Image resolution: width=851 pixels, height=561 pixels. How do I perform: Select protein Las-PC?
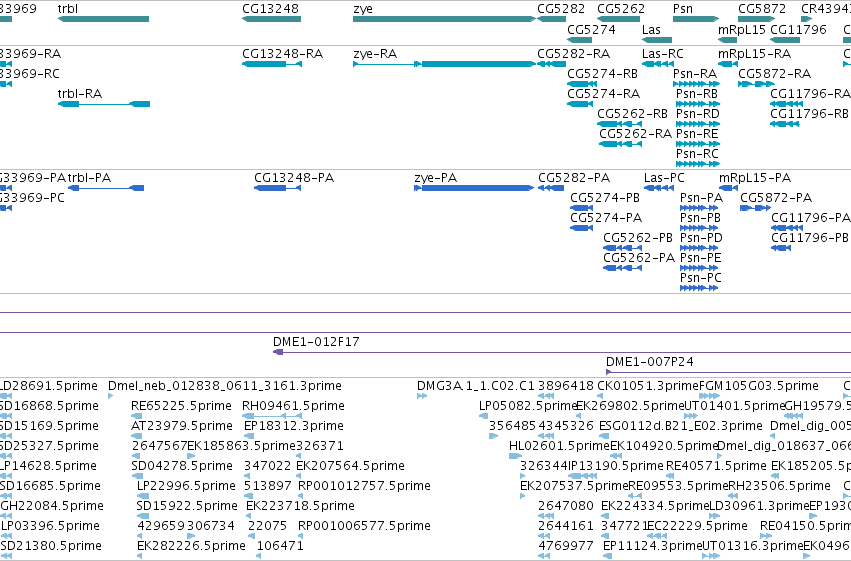coord(659,188)
